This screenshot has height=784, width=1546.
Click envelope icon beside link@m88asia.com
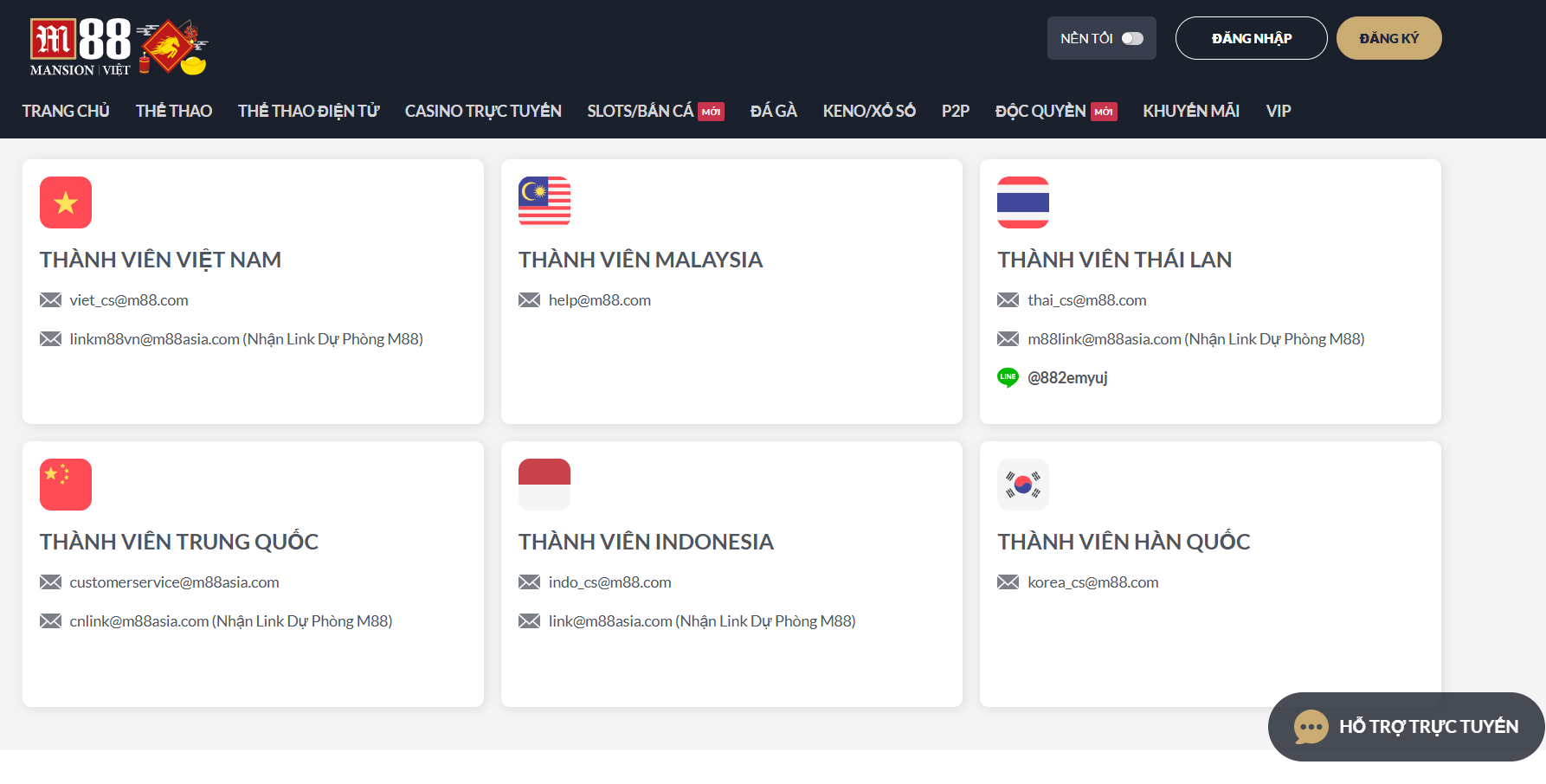(530, 621)
